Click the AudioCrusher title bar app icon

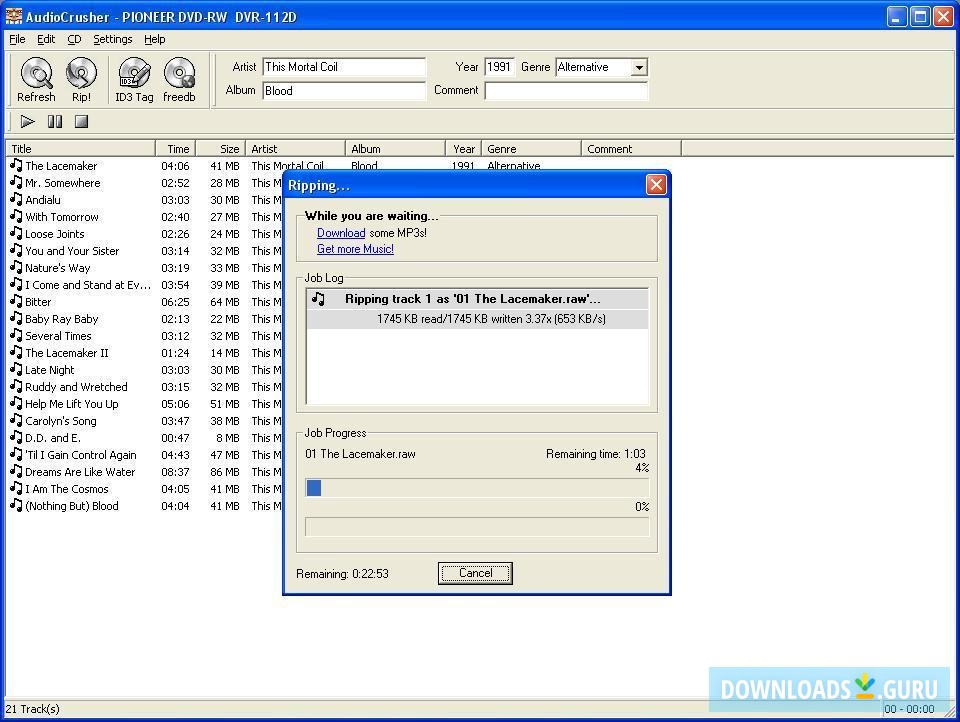13,16
